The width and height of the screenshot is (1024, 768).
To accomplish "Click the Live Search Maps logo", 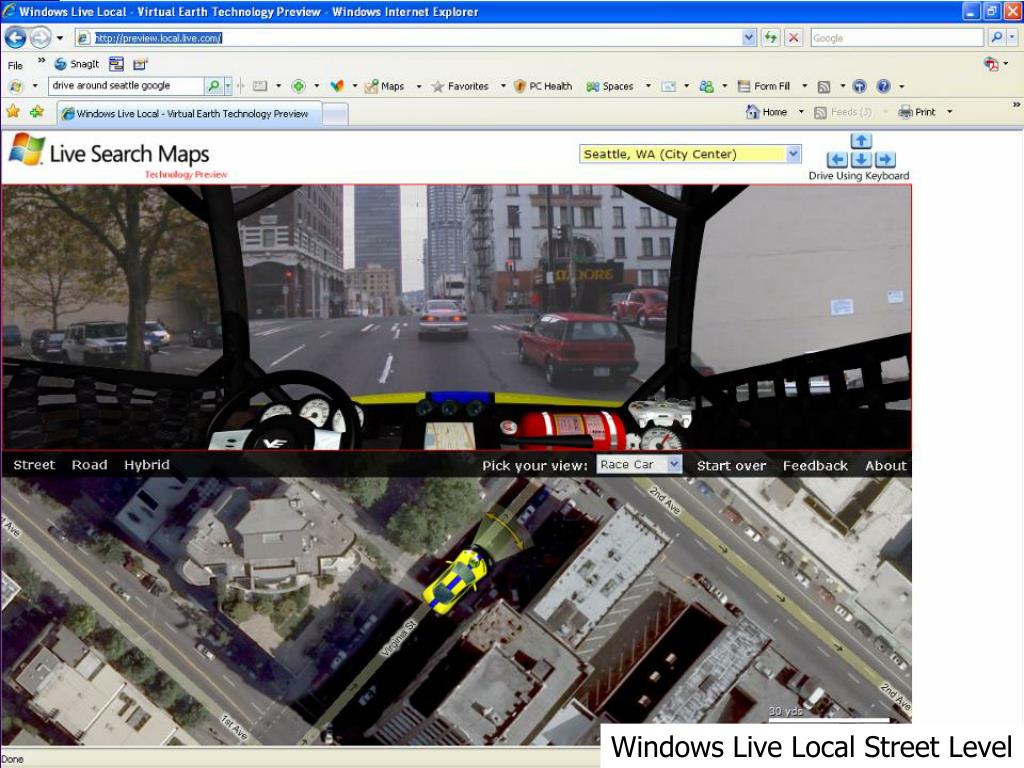I will pos(109,152).
